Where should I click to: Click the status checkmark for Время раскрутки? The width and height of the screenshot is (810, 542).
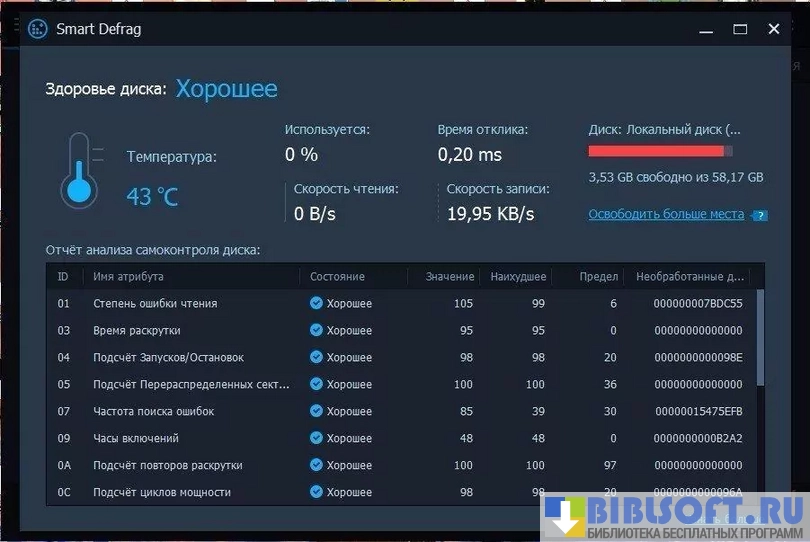tap(316, 330)
